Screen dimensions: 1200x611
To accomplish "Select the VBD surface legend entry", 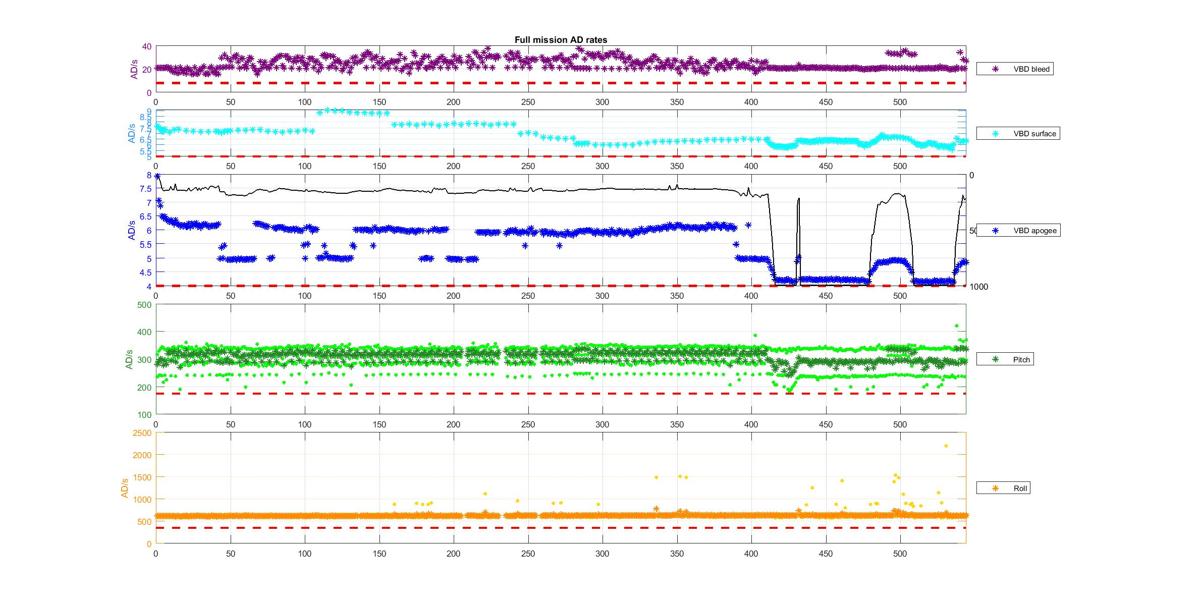I will pos(1018,133).
